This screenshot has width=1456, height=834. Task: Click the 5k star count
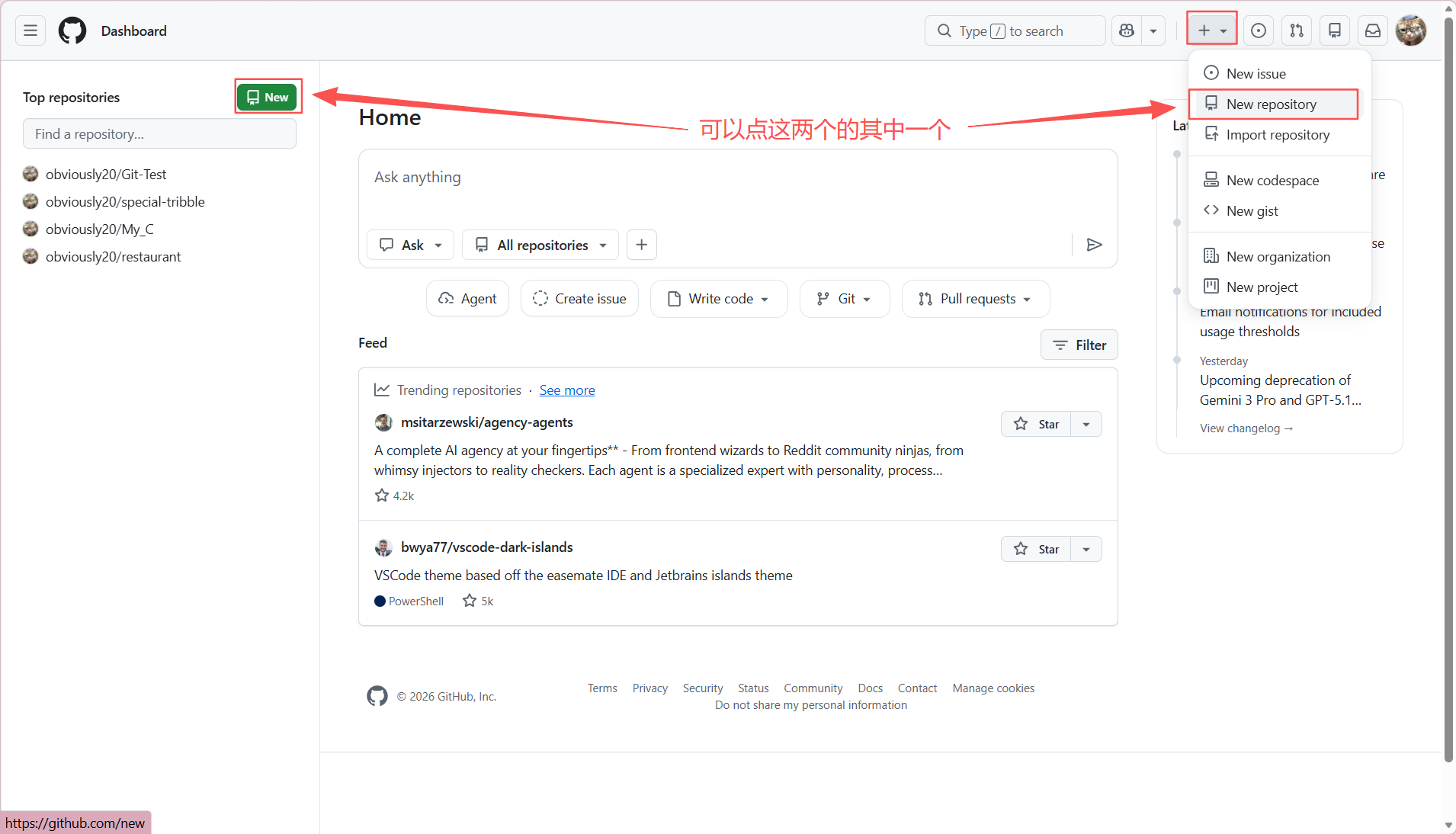(478, 601)
